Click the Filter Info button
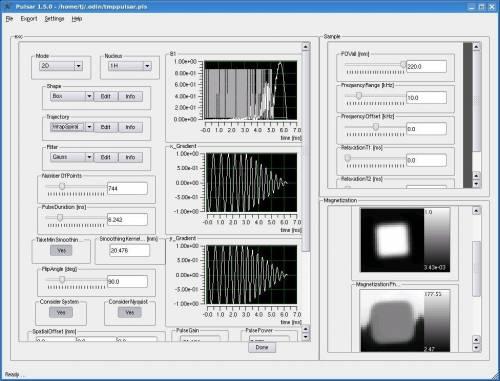The height and width of the screenshot is (381, 500). [130, 157]
